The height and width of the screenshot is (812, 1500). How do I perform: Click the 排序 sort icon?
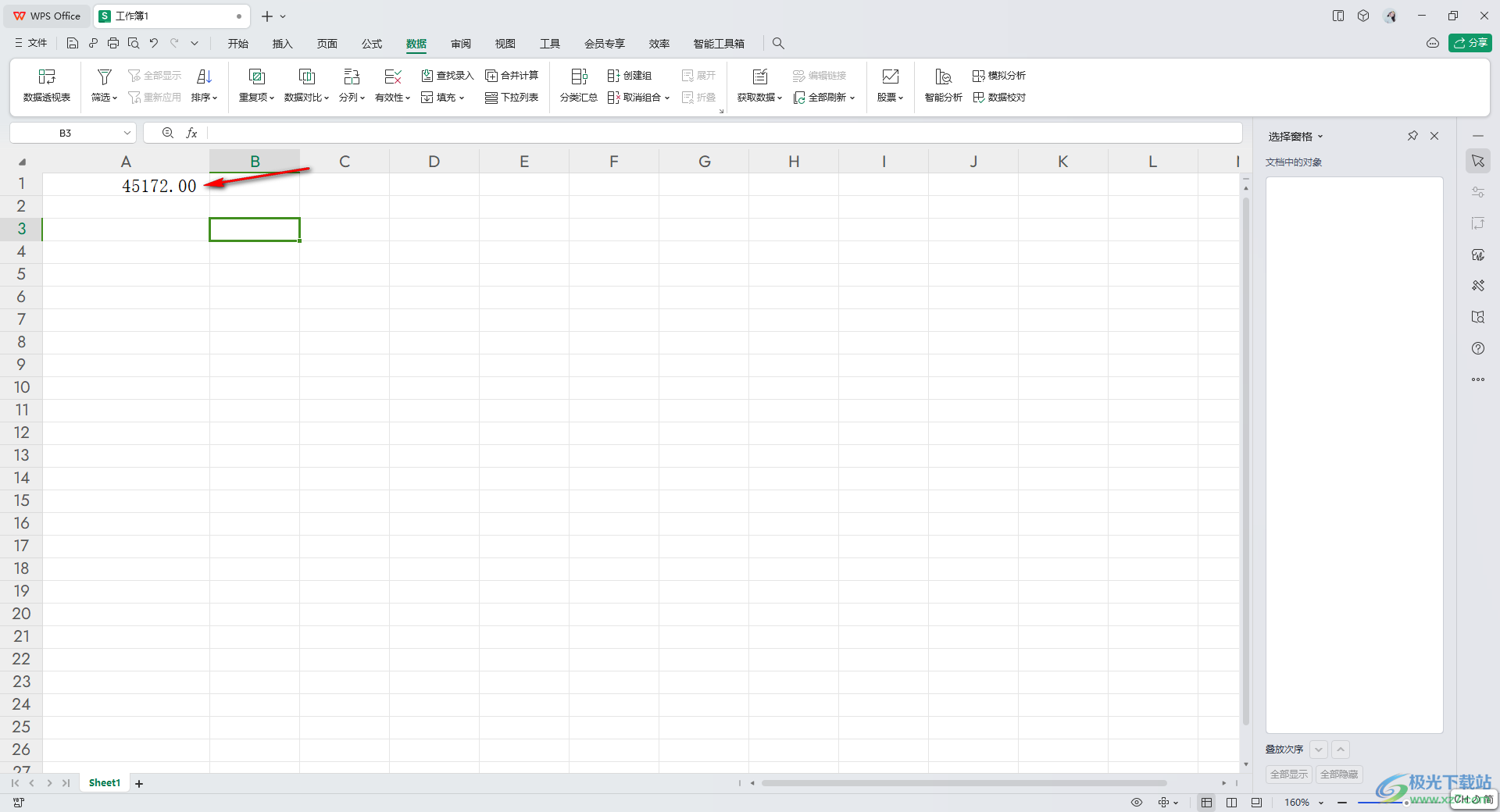(x=204, y=77)
